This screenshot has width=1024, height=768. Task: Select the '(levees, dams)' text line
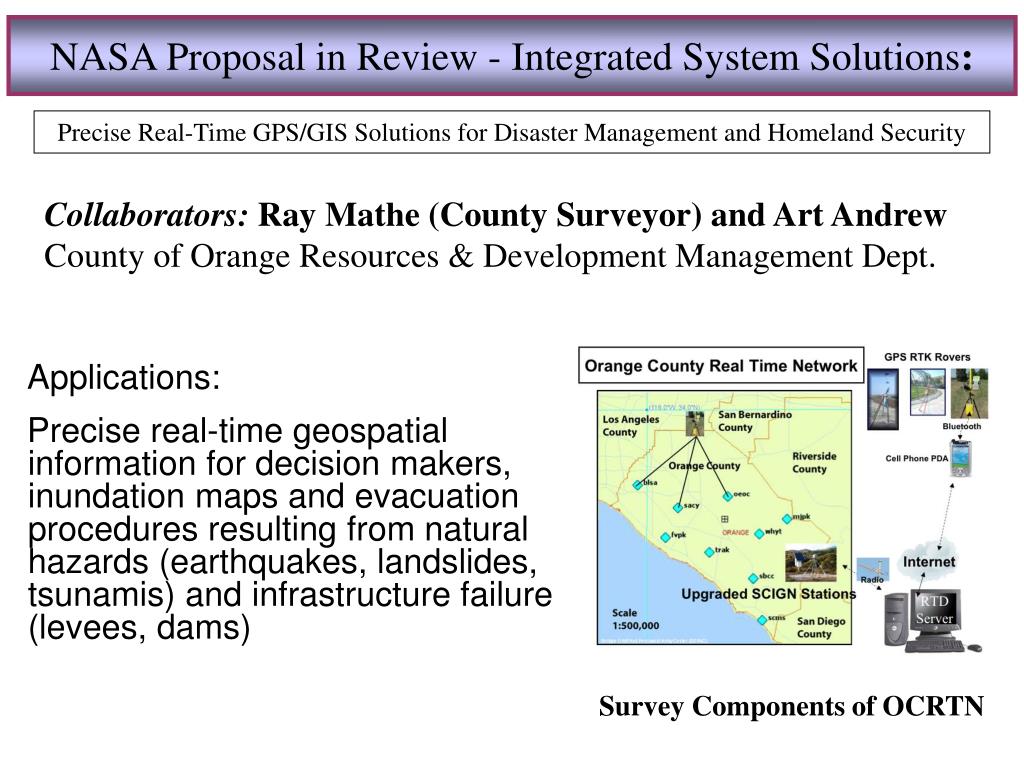pyautogui.click(x=139, y=628)
